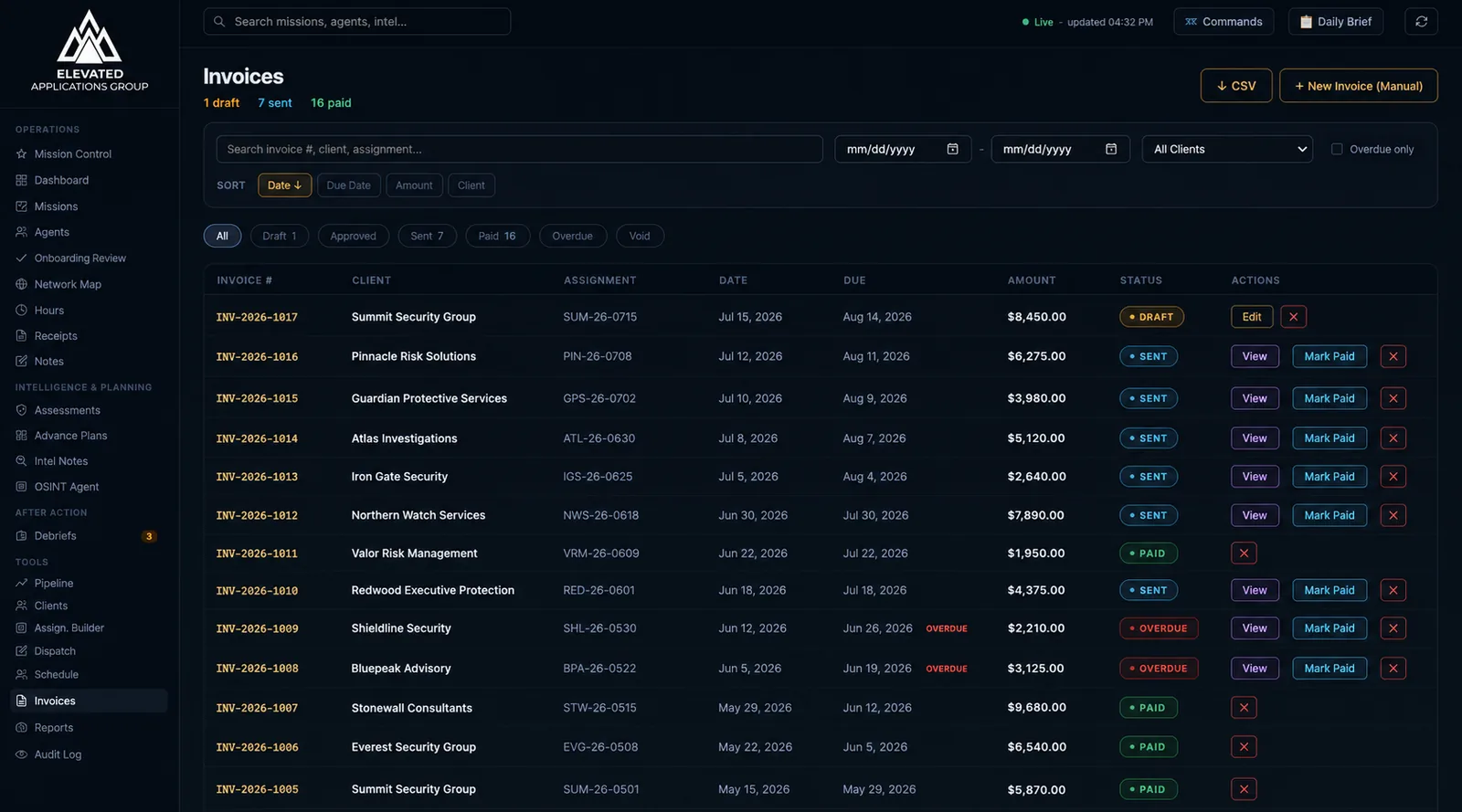Screen dimensions: 1462x812
Task: Click the Search invoice #, client, assignment field
Action: click(519, 149)
